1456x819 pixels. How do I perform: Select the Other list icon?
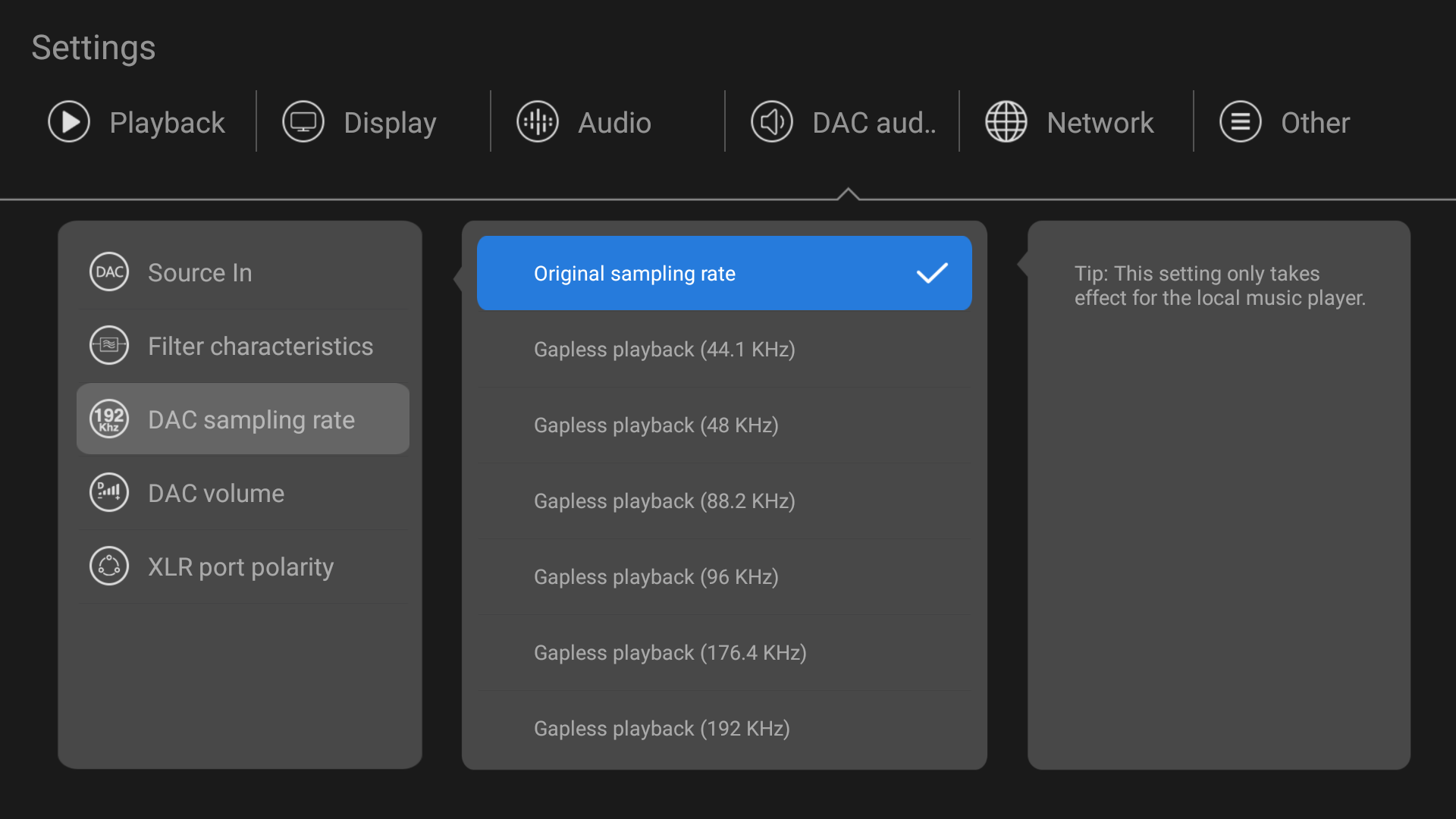point(1241,122)
